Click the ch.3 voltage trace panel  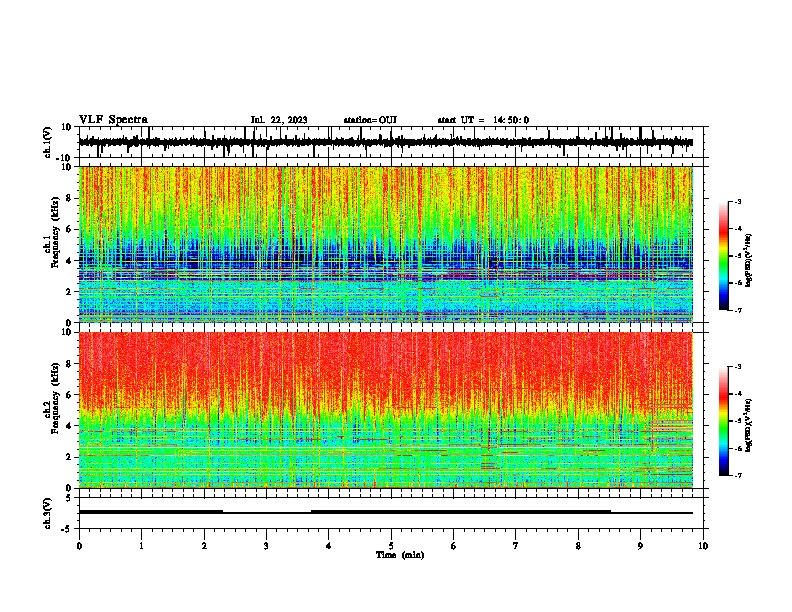tap(391, 513)
